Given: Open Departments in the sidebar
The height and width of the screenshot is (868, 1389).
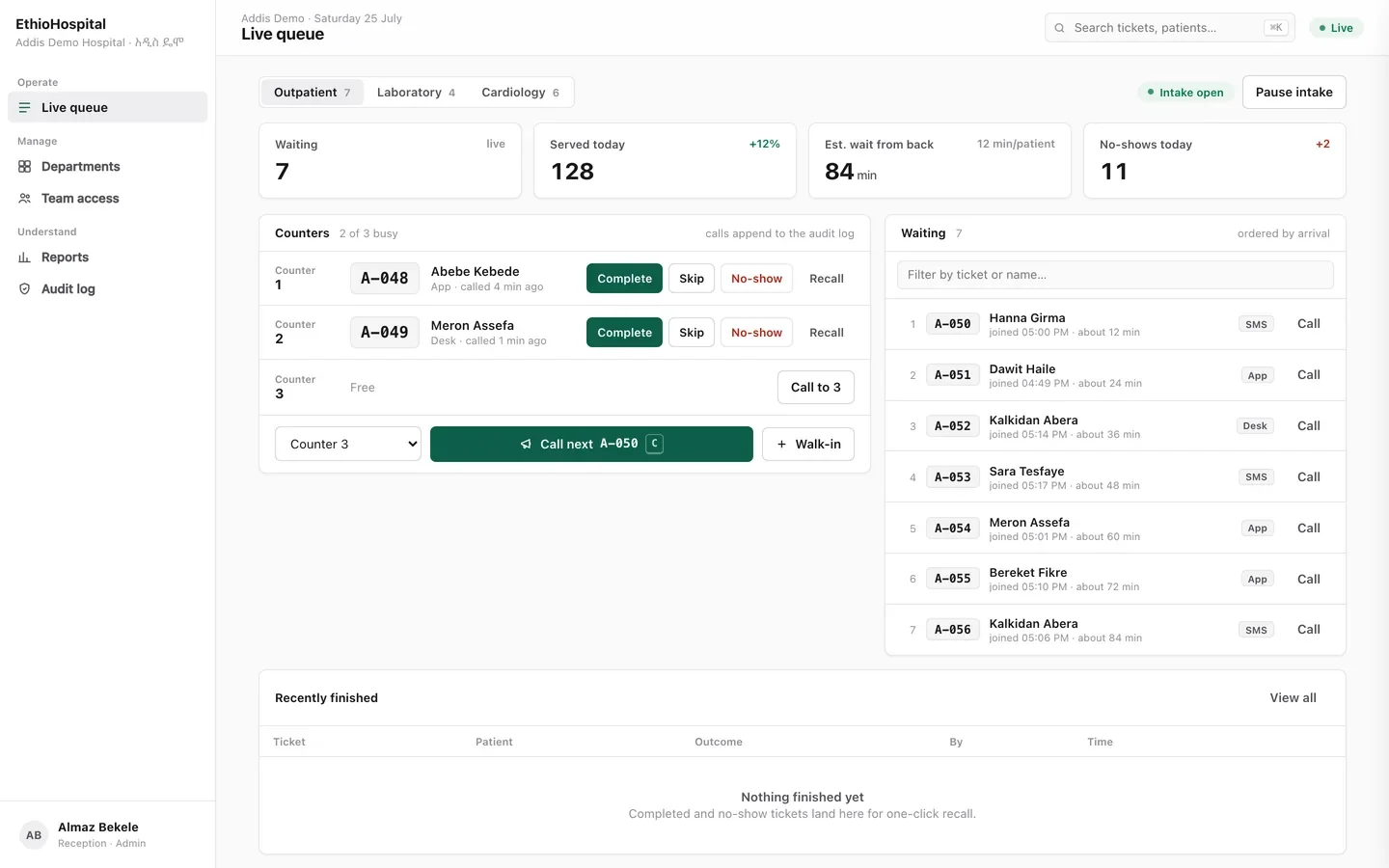Looking at the screenshot, I should [x=107, y=167].
